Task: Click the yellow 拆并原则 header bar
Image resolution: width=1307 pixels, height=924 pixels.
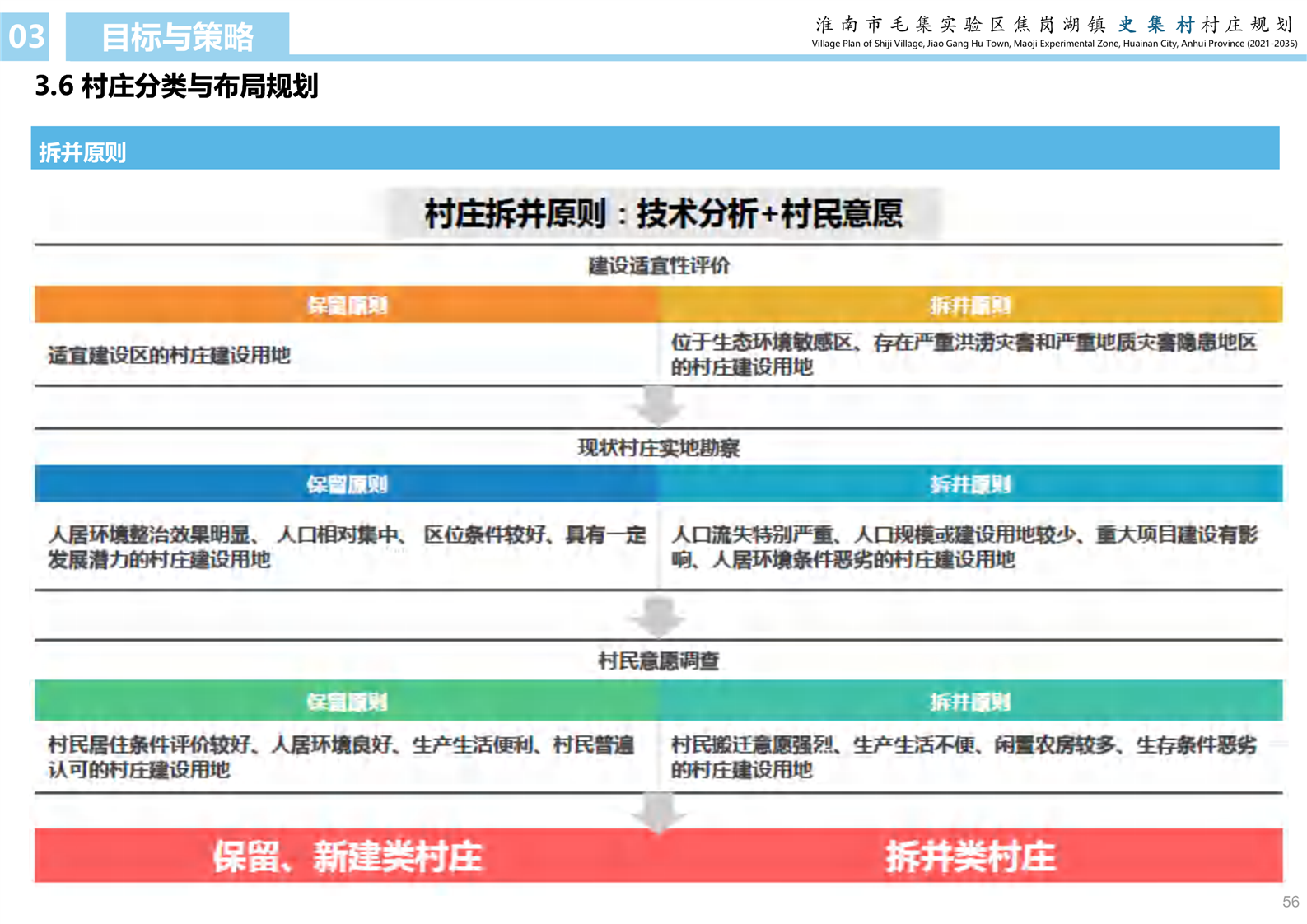Action: [x=970, y=306]
